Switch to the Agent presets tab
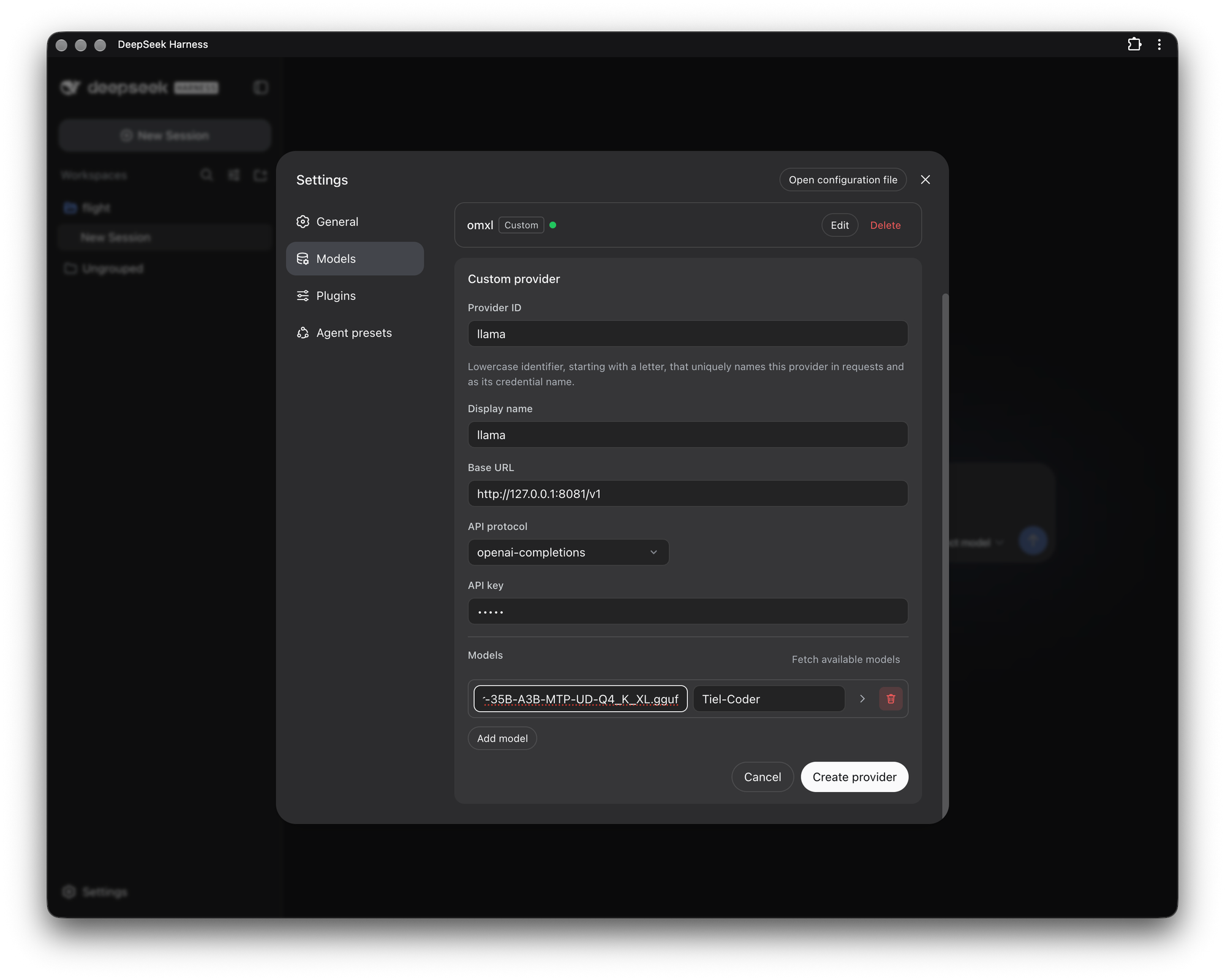Image resolution: width=1225 pixels, height=980 pixels. [355, 333]
